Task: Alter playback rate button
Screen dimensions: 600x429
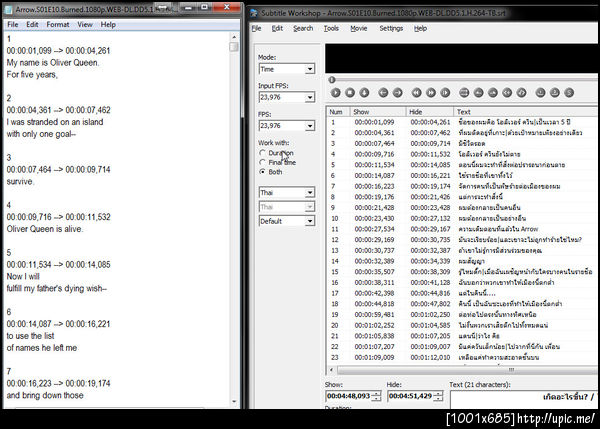Action: point(445,93)
